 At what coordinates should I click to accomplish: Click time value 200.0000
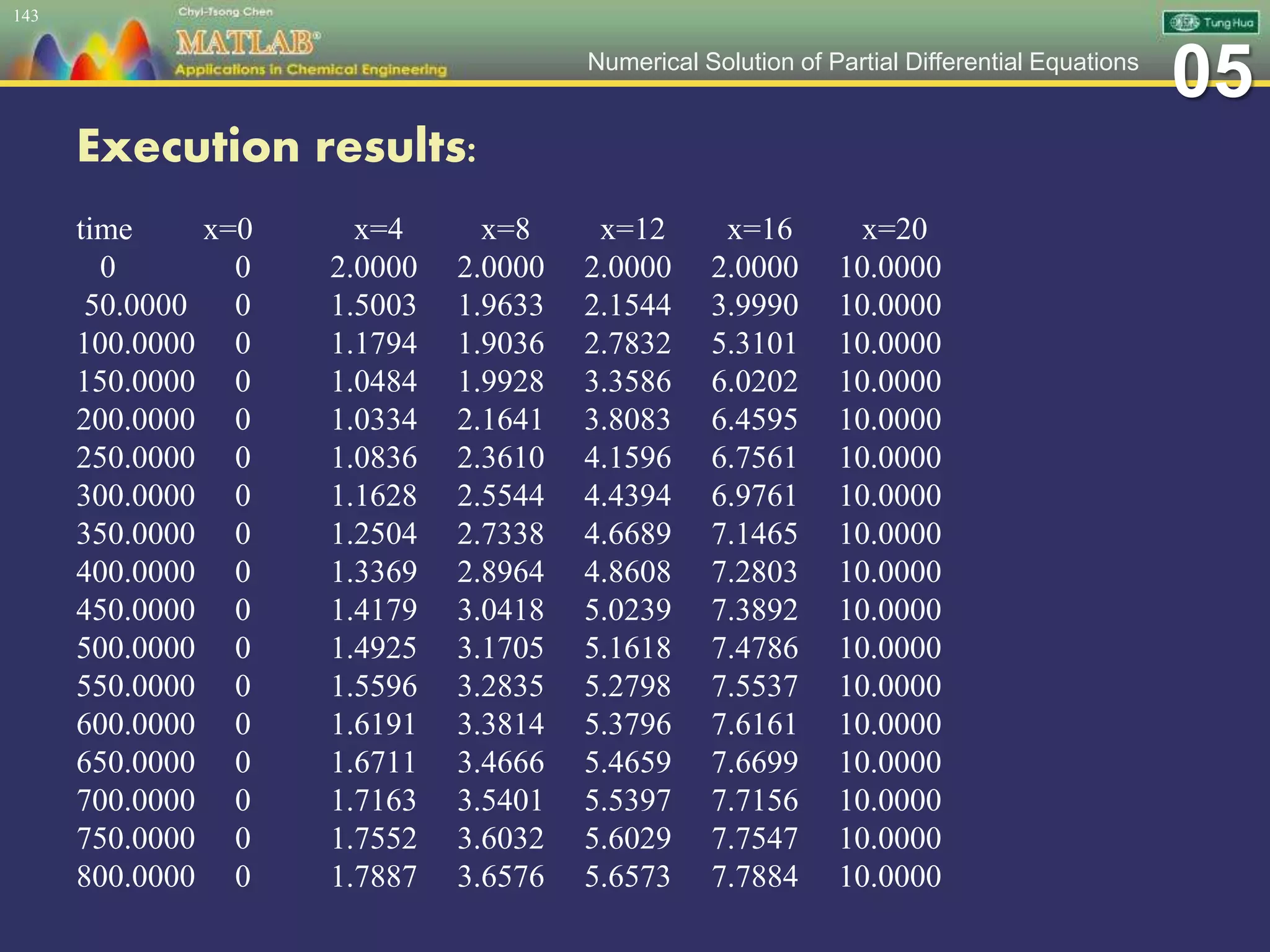click(x=136, y=420)
